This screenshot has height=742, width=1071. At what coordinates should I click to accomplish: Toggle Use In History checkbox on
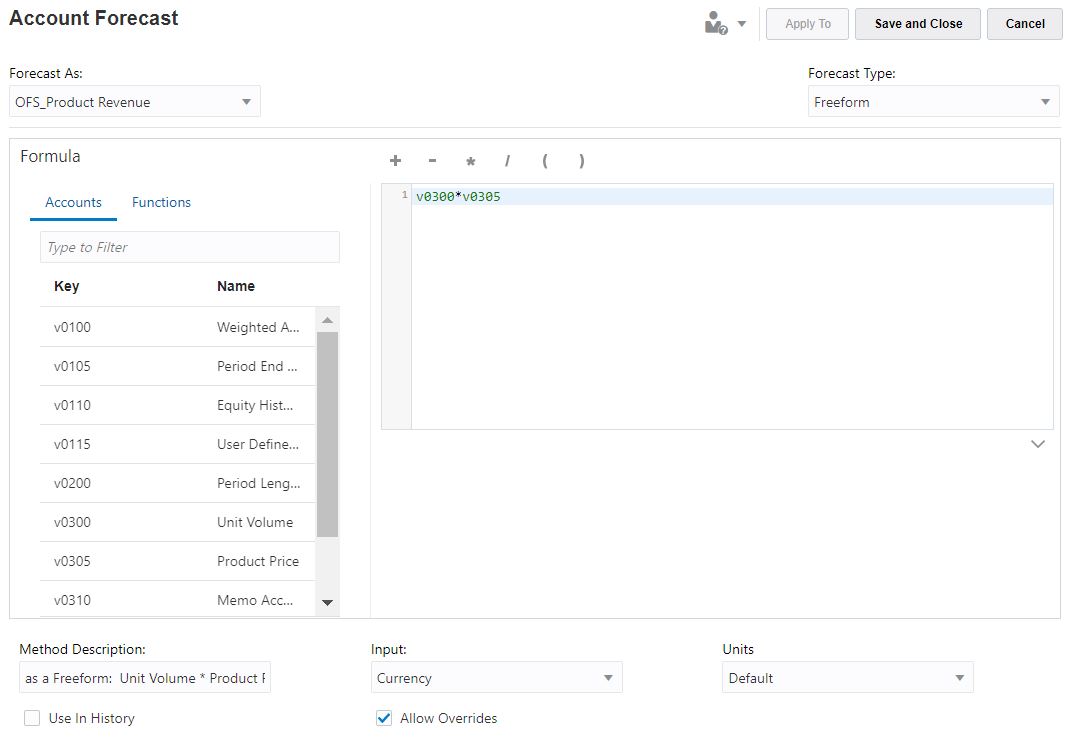point(31,718)
